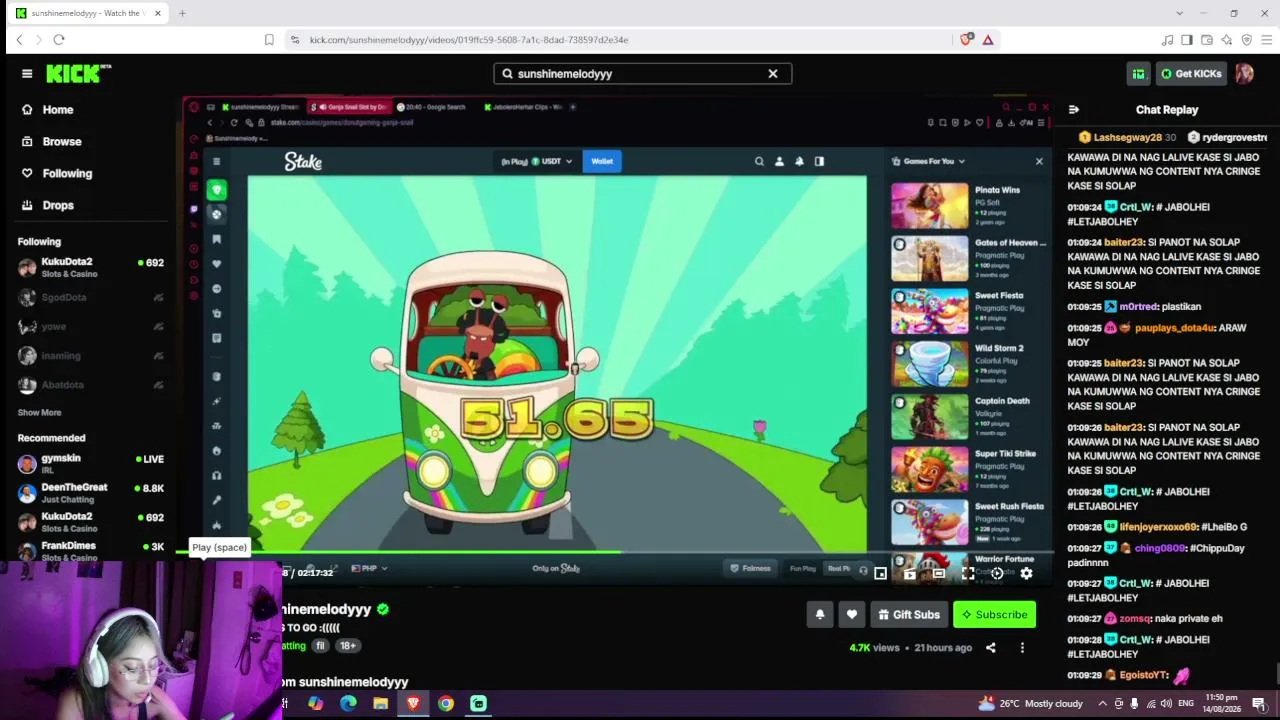Viewport: 1280px width, 720px height.
Task: Toggle picture-in-picture mini player
Action: [x=880, y=574]
